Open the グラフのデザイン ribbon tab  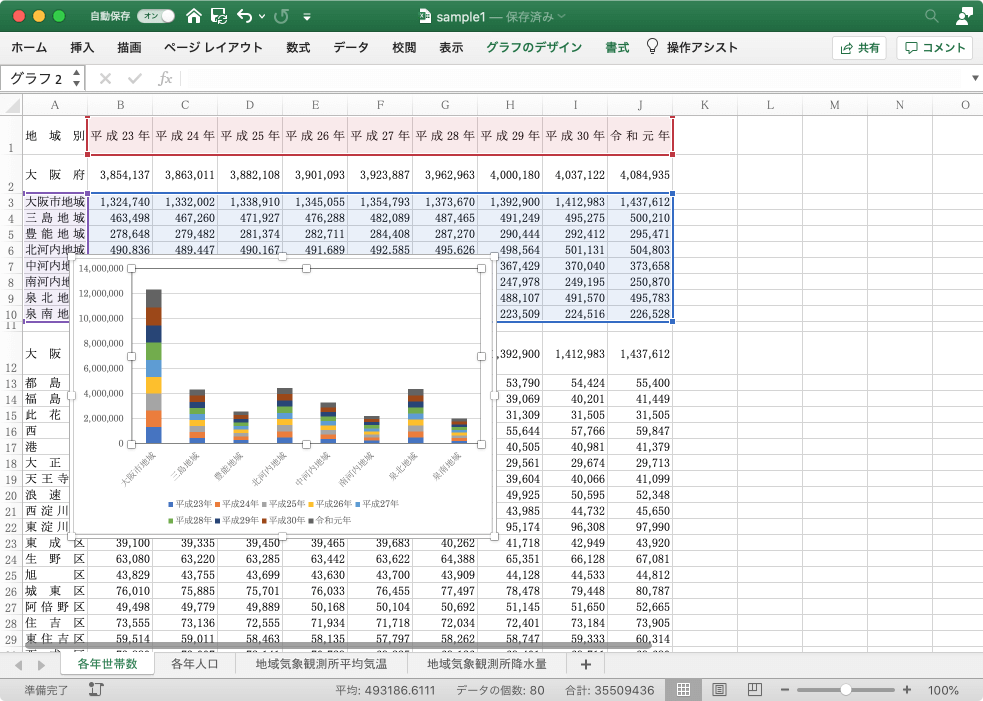534,47
